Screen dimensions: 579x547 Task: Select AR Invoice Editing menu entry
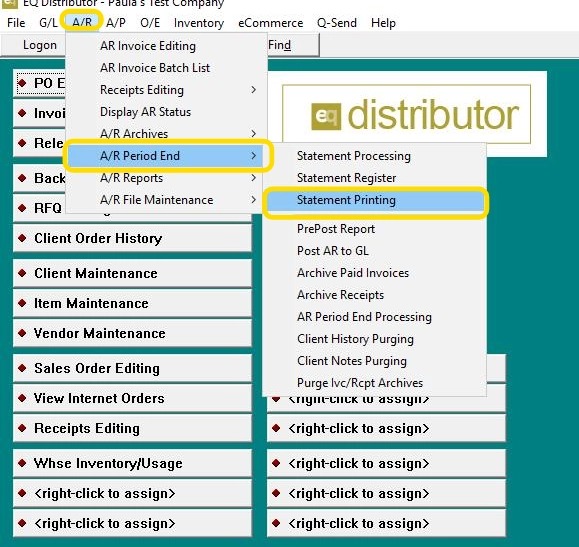pyautogui.click(x=167, y=46)
